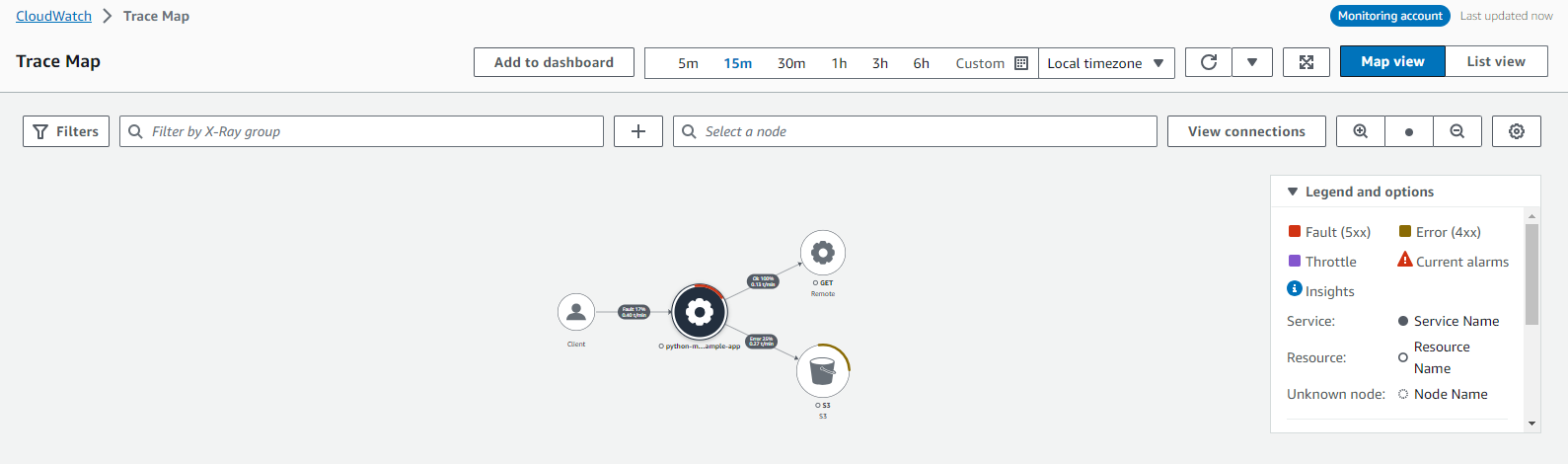Collapse the Legend and options panel
The image size is (1568, 464).
[1293, 192]
